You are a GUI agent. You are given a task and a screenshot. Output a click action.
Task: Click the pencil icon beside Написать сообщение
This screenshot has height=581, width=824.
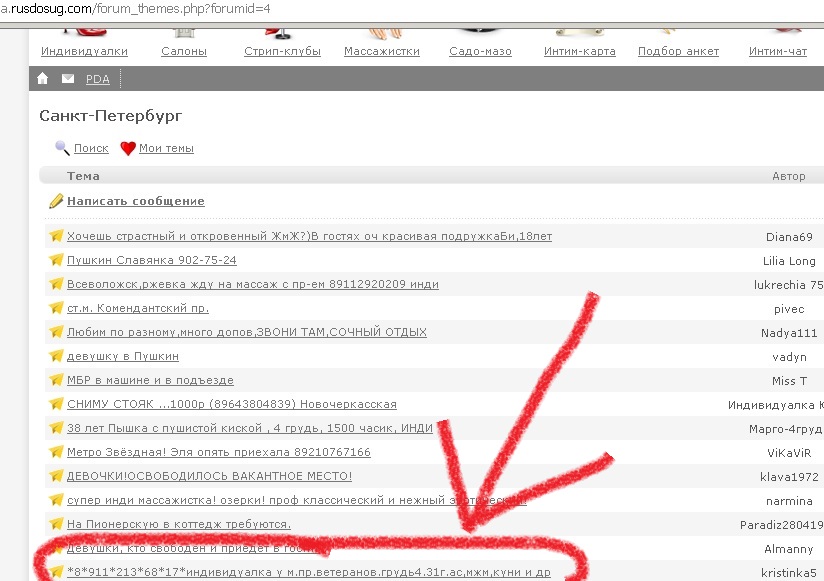click(56, 201)
